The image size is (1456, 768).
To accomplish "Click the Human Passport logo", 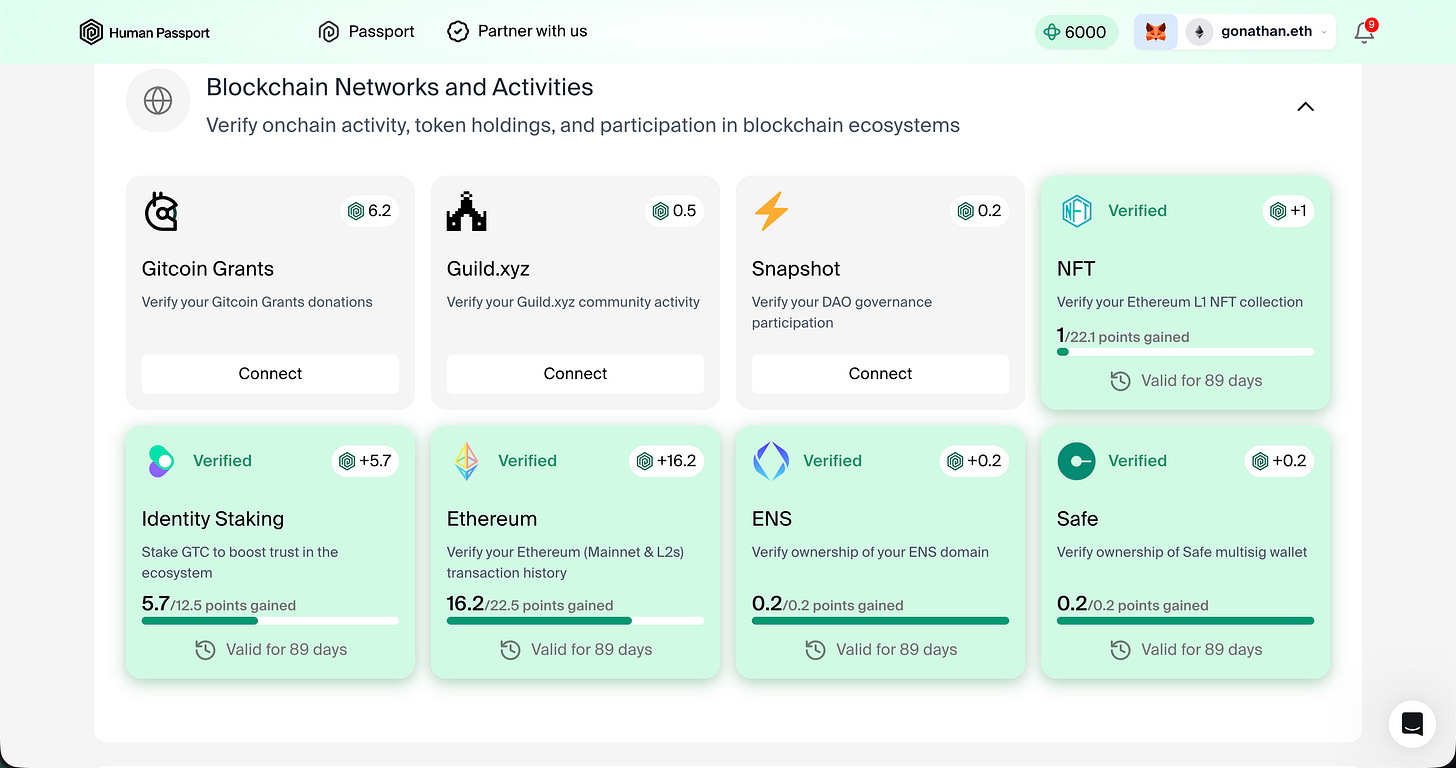I will (x=145, y=32).
